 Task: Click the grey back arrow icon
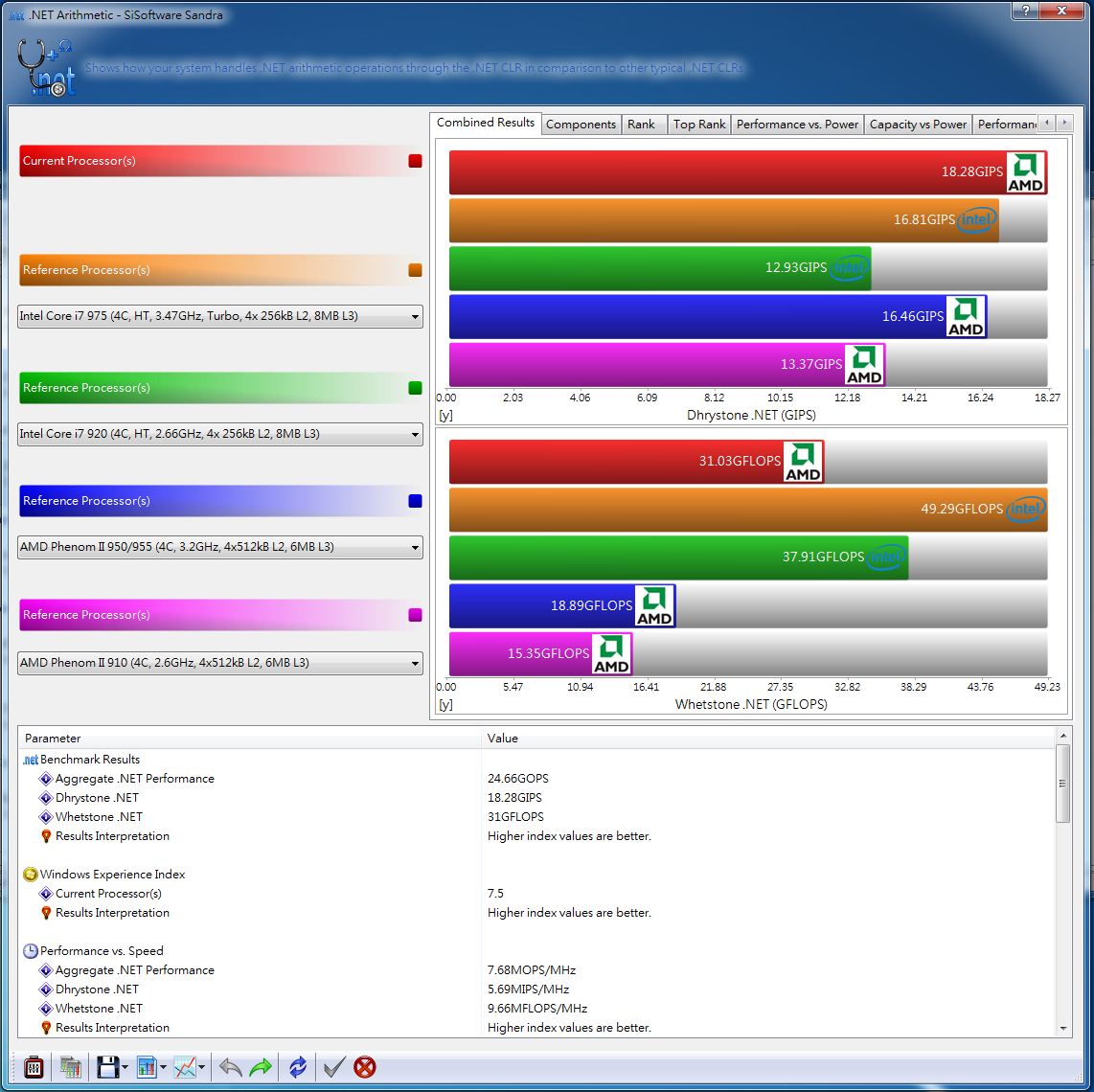(x=230, y=1066)
